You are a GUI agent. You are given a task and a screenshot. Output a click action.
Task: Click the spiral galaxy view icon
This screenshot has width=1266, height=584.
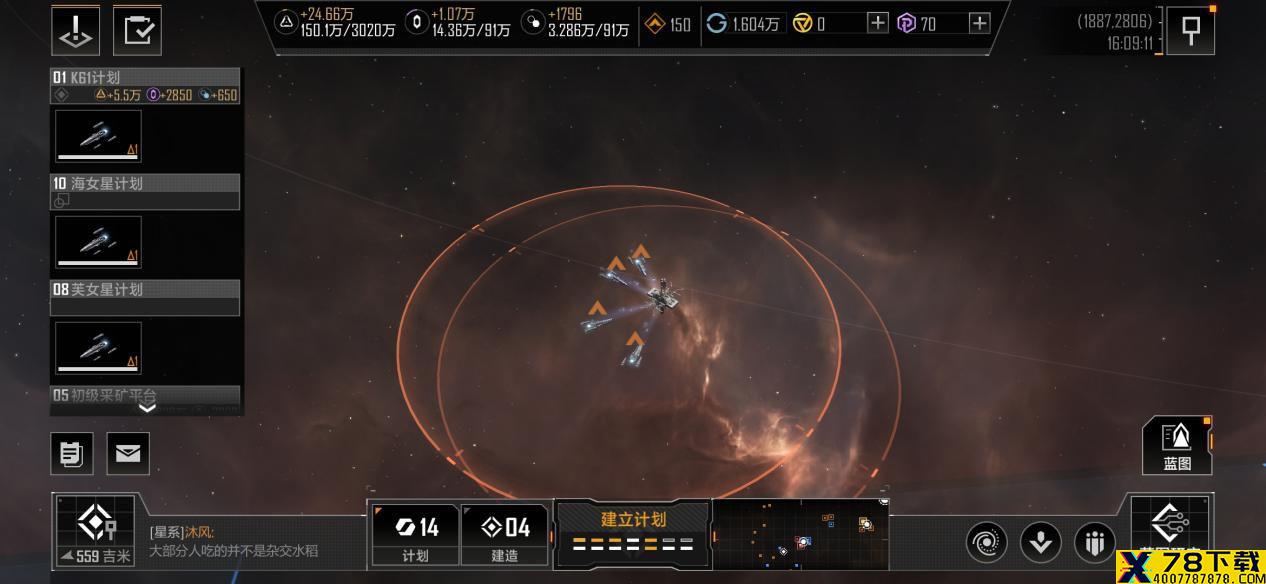pos(986,543)
